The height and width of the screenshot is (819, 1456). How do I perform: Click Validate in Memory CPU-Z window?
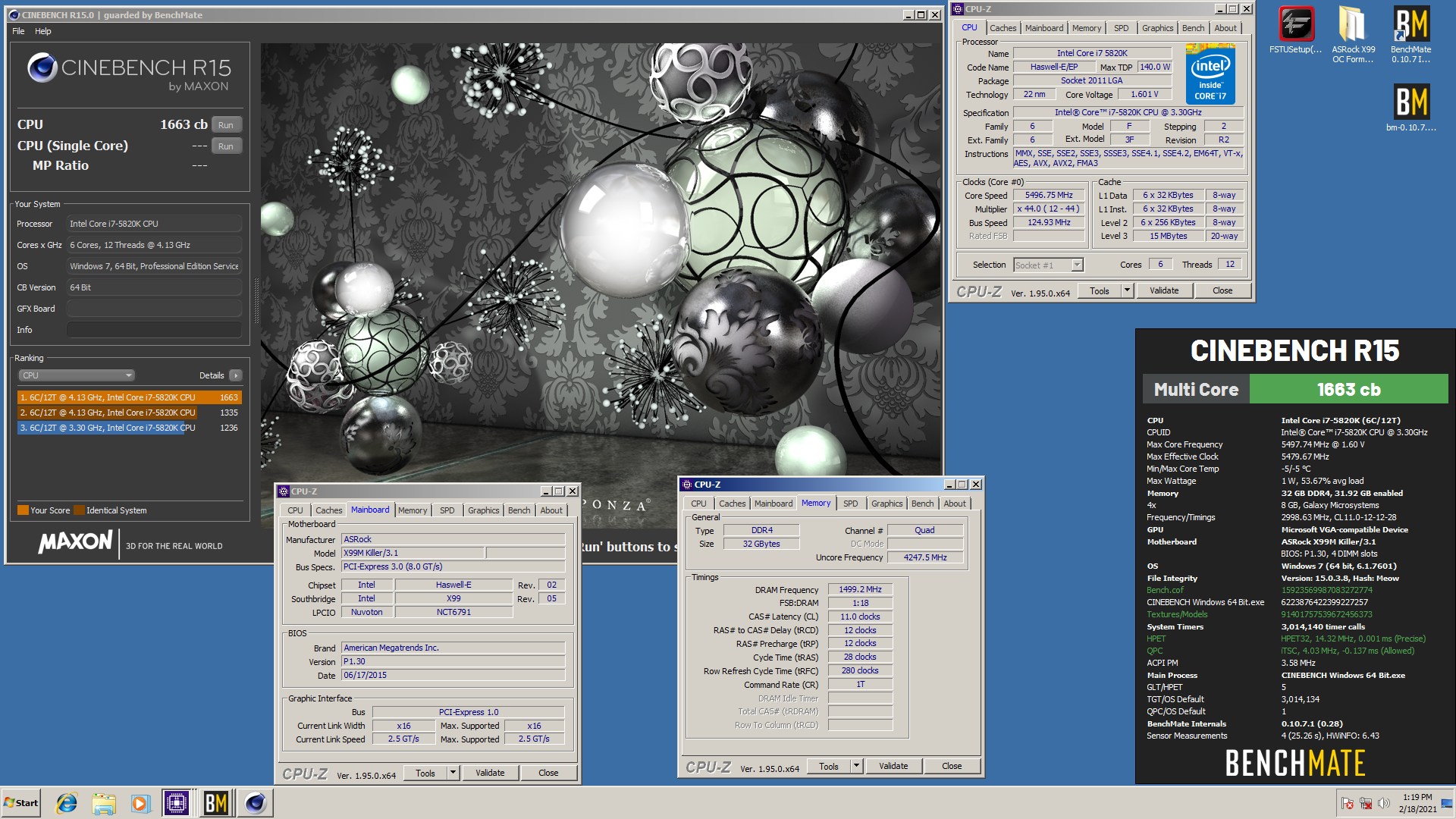(893, 766)
